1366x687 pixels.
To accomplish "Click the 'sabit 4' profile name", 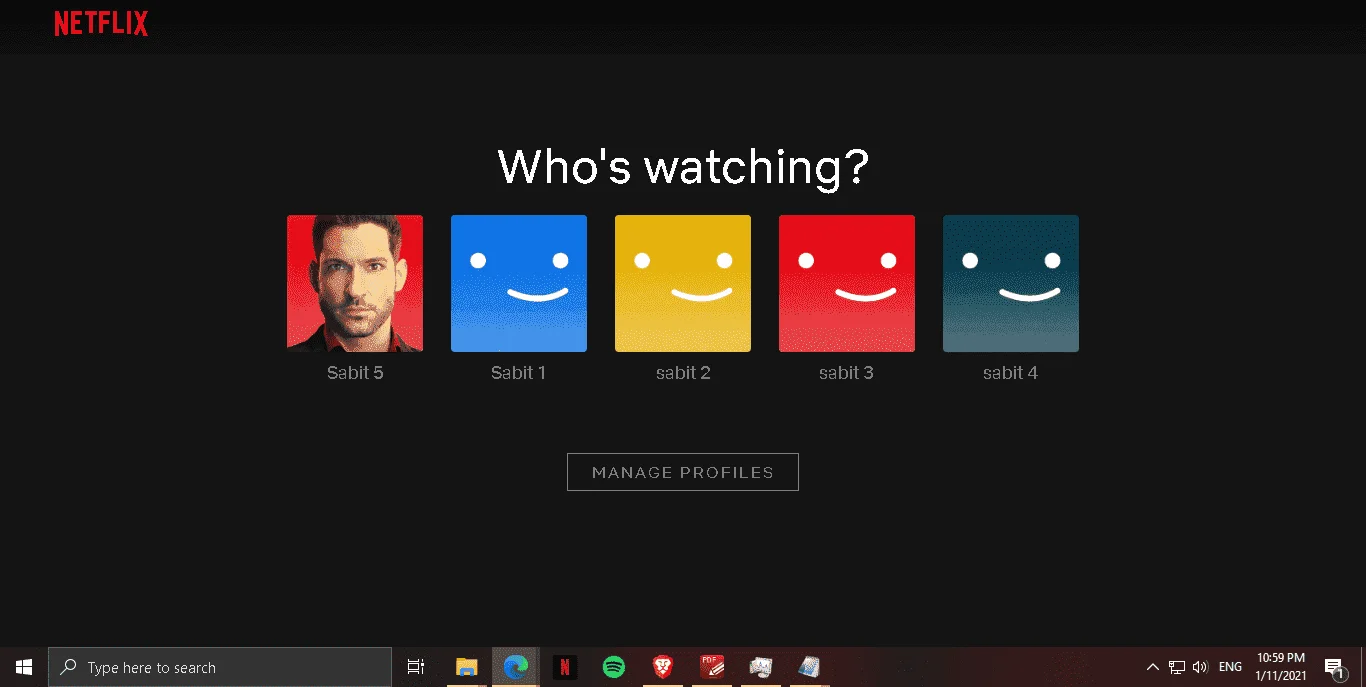I will point(1010,373).
